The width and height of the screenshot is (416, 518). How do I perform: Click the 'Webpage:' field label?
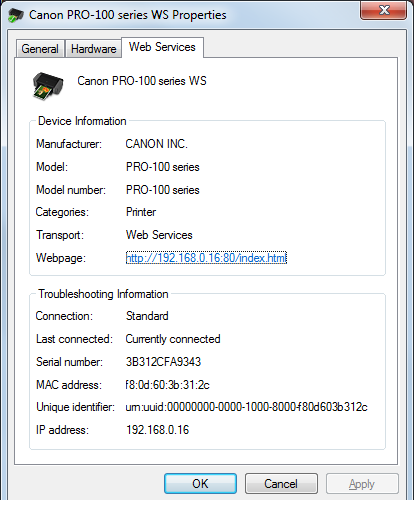coord(61,258)
